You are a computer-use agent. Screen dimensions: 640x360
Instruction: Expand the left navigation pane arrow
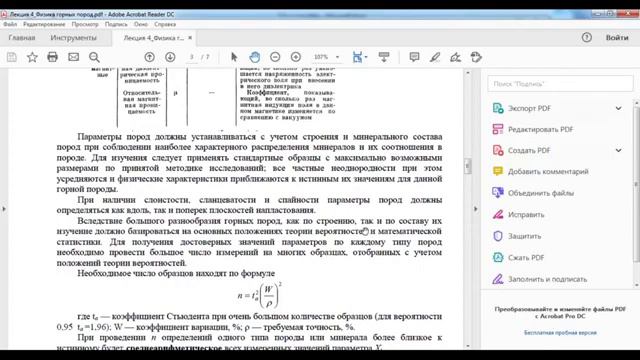(x=4, y=209)
